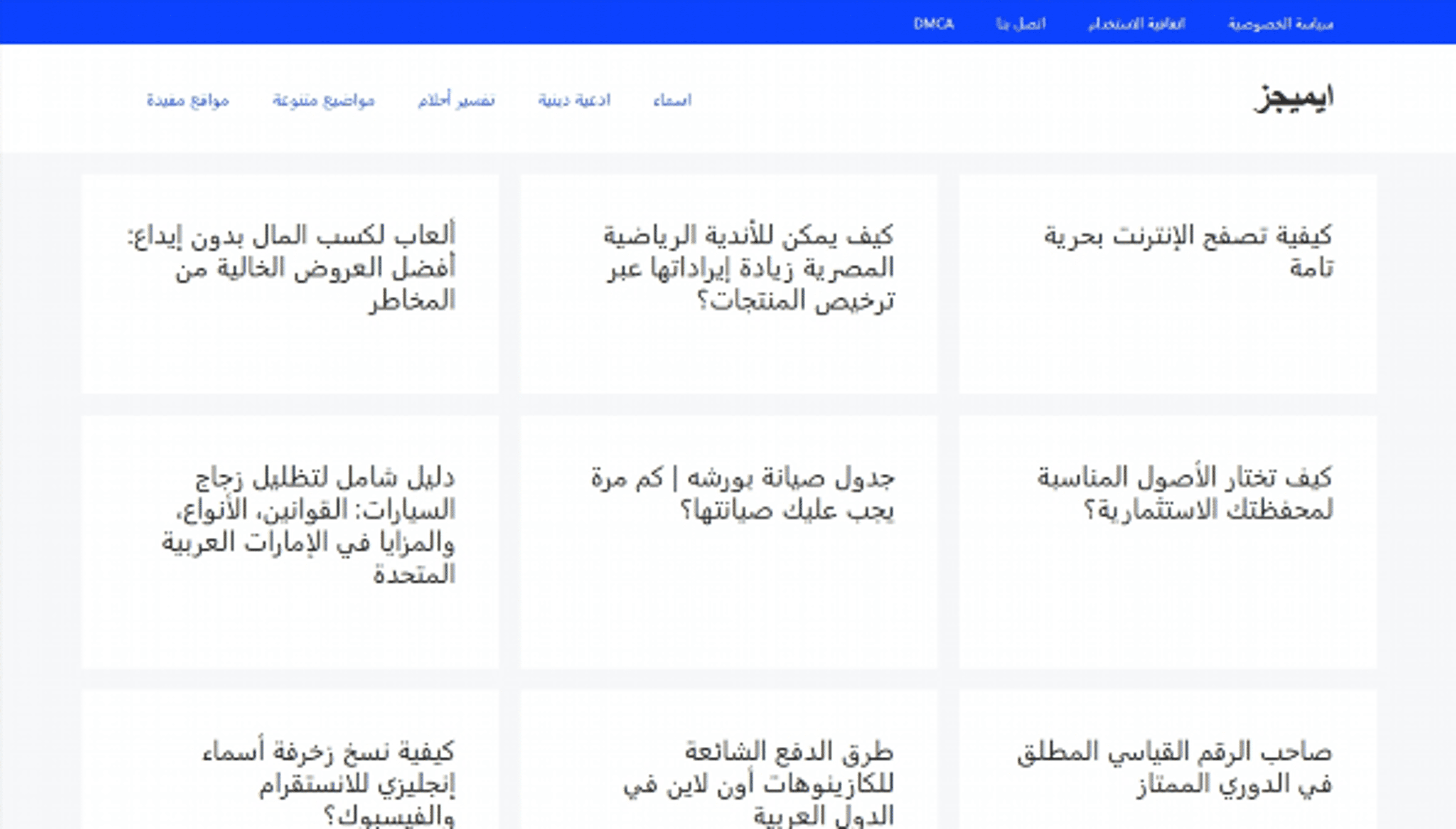
Task: Open the تفسير أحلام menu category
Action: click(457, 101)
